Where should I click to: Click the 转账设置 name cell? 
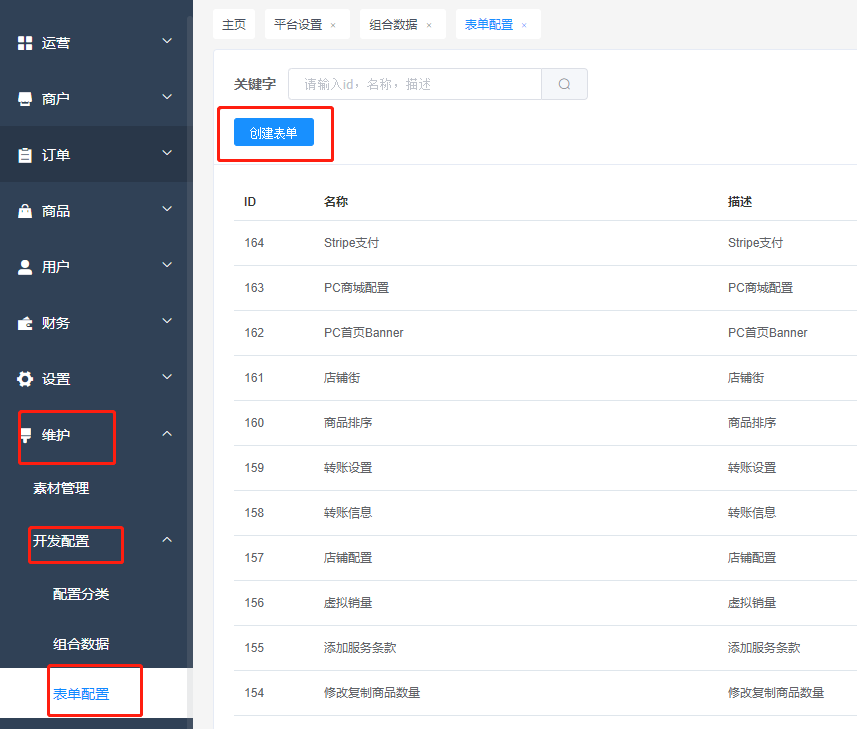coord(348,468)
